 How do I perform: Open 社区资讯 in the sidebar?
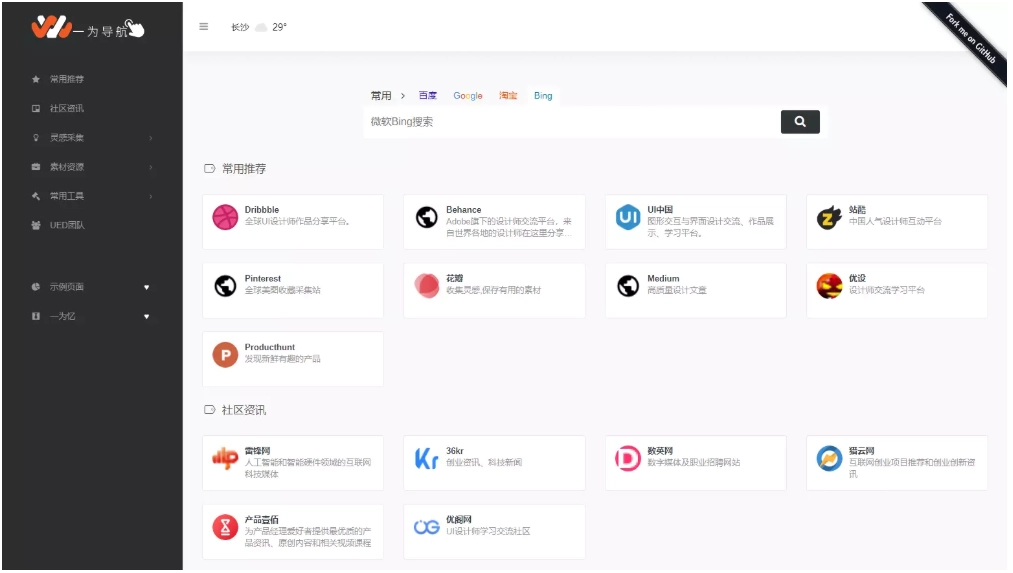tap(67, 109)
